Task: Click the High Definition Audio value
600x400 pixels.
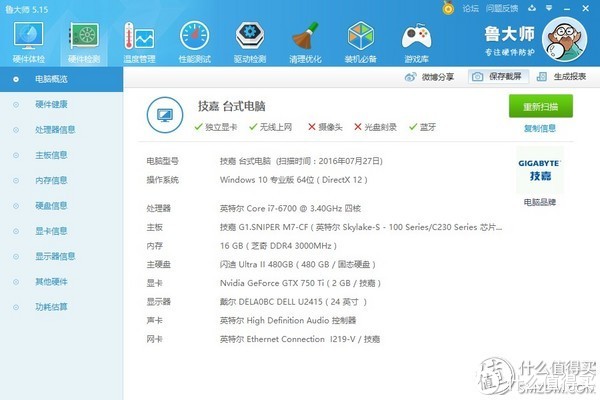Action: point(288,320)
